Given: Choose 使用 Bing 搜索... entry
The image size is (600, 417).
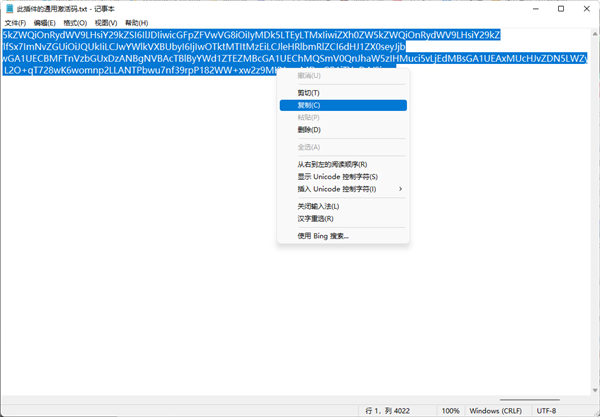Looking at the screenshot, I should click(x=343, y=236).
